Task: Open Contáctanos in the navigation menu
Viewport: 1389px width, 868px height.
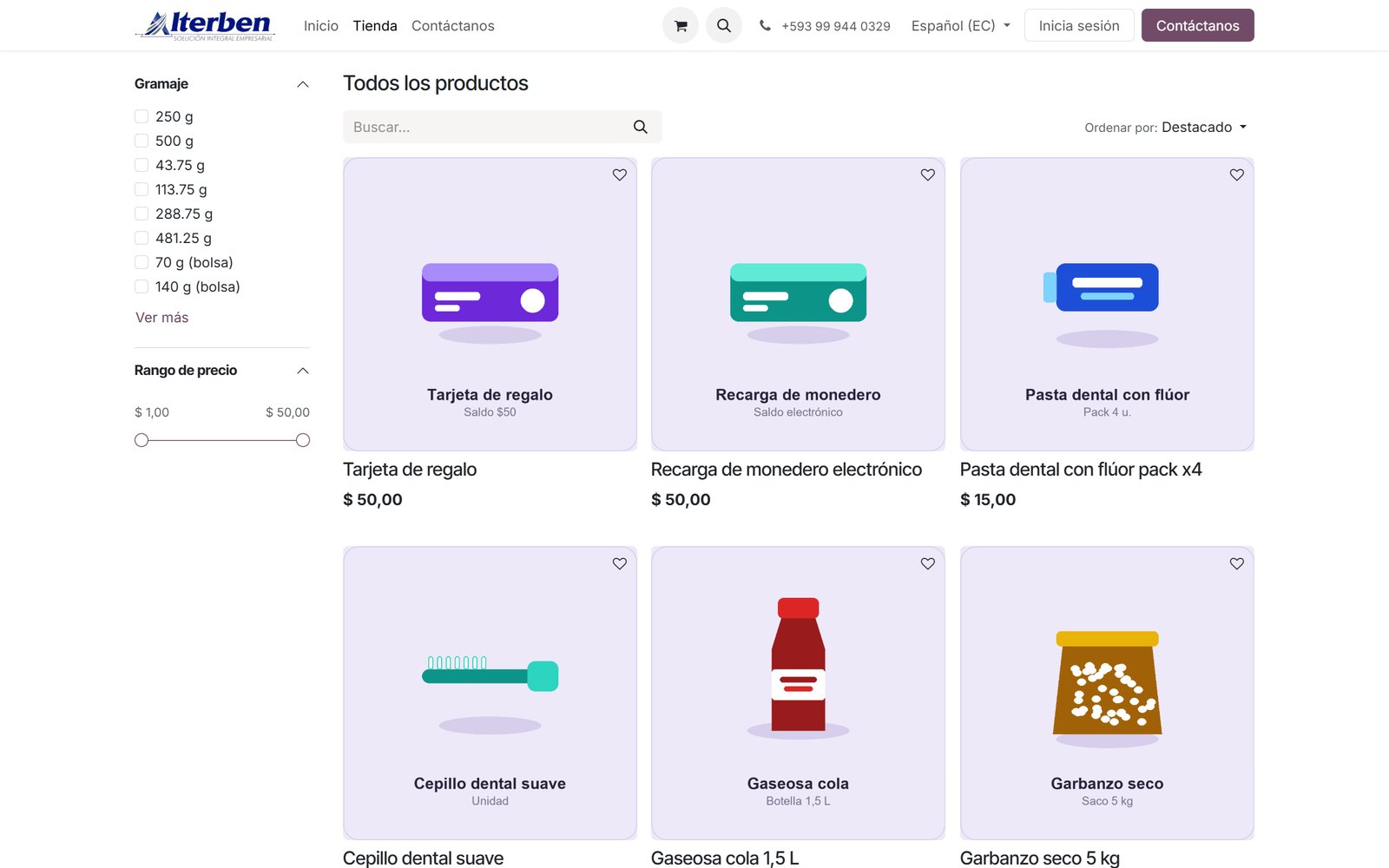Action: tap(453, 26)
